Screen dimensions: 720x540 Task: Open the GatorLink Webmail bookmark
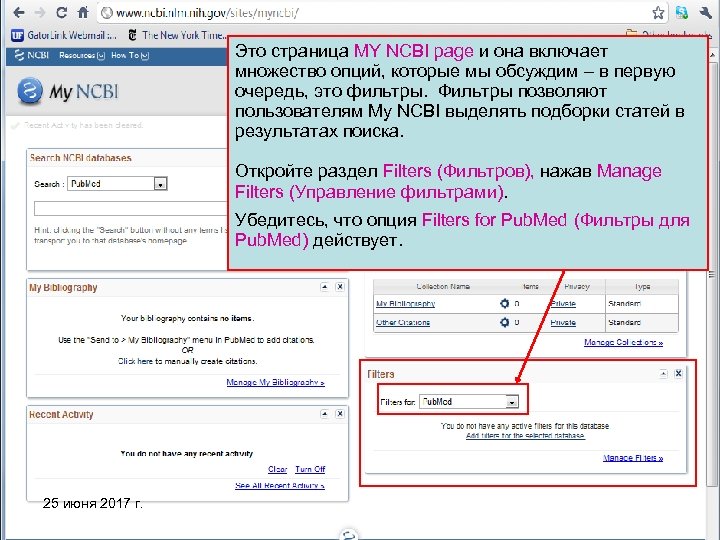[64, 35]
